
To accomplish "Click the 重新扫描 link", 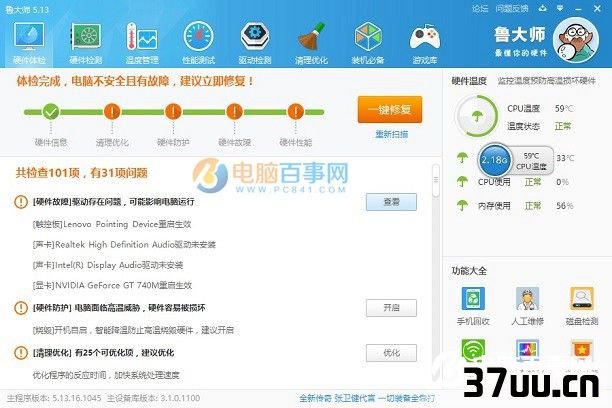I will pyautogui.click(x=391, y=134).
